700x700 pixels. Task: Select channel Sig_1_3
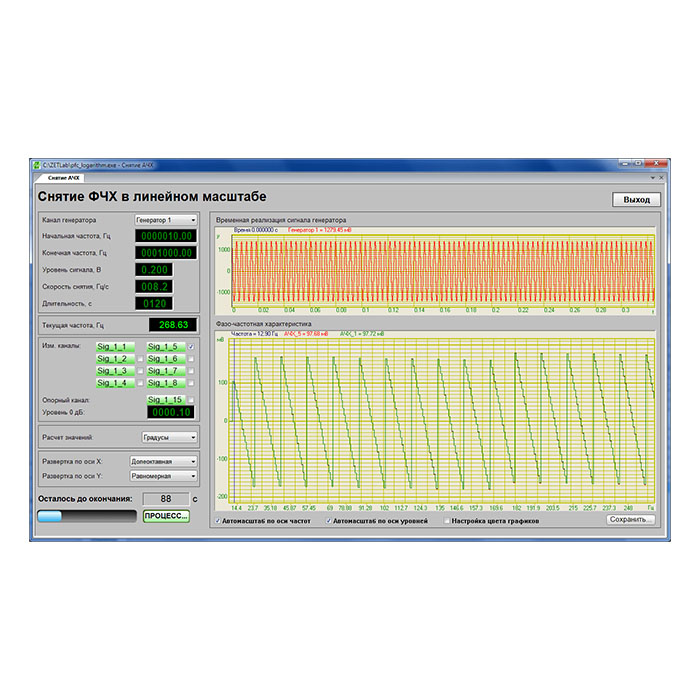coord(115,371)
